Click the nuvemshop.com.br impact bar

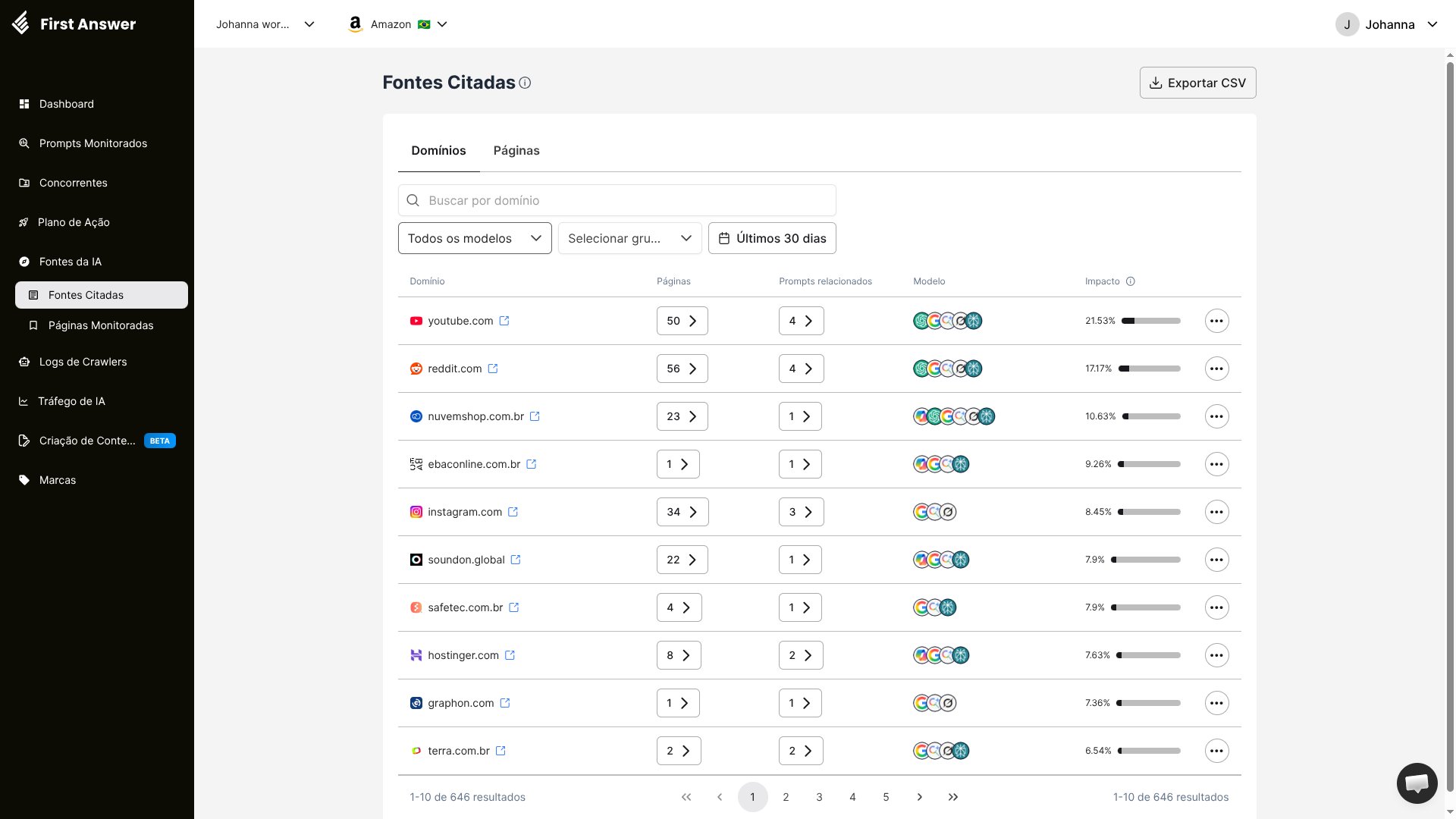tap(1151, 416)
